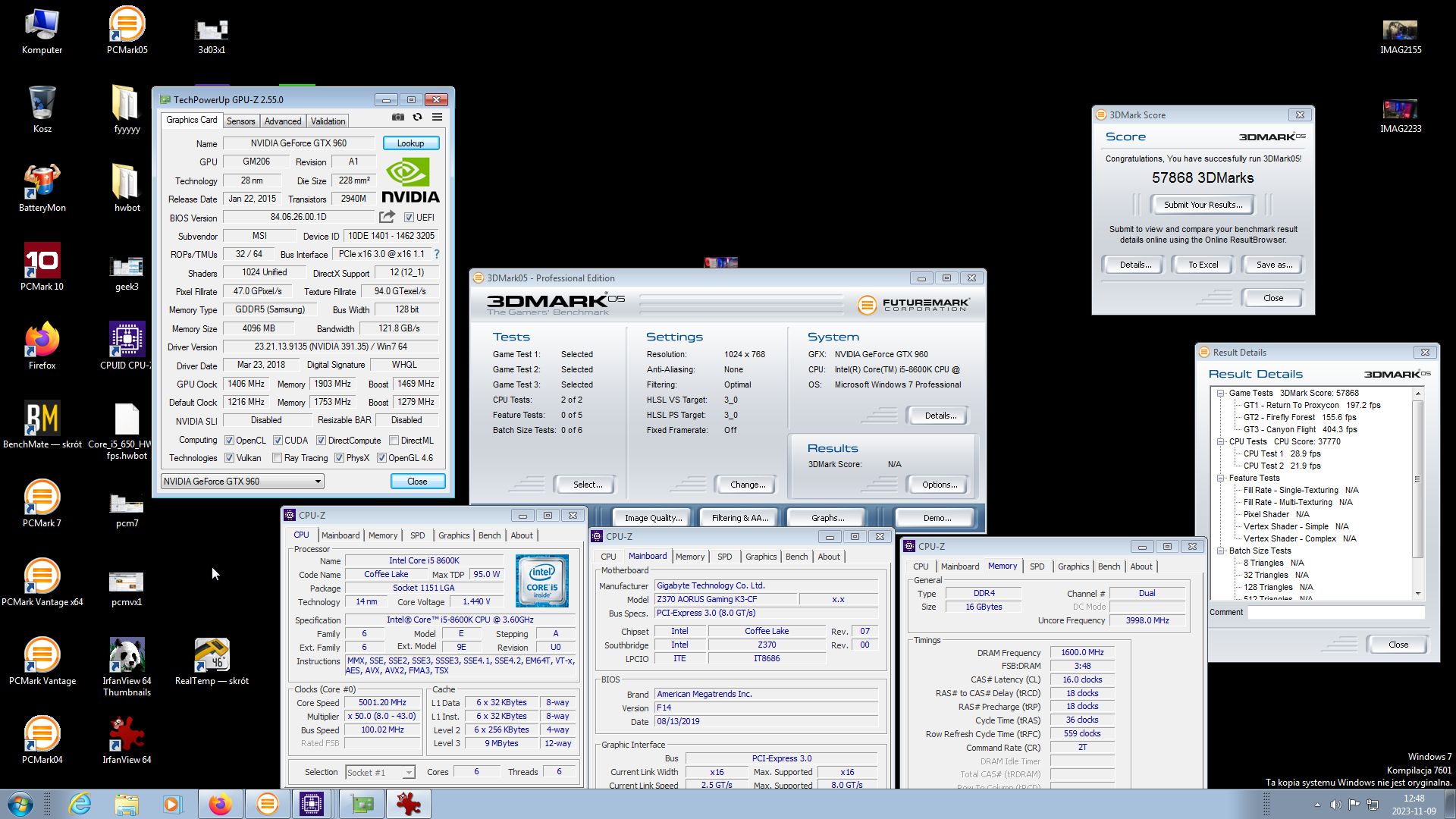Click the bus interface question mark in GPU-Z

tap(437, 254)
